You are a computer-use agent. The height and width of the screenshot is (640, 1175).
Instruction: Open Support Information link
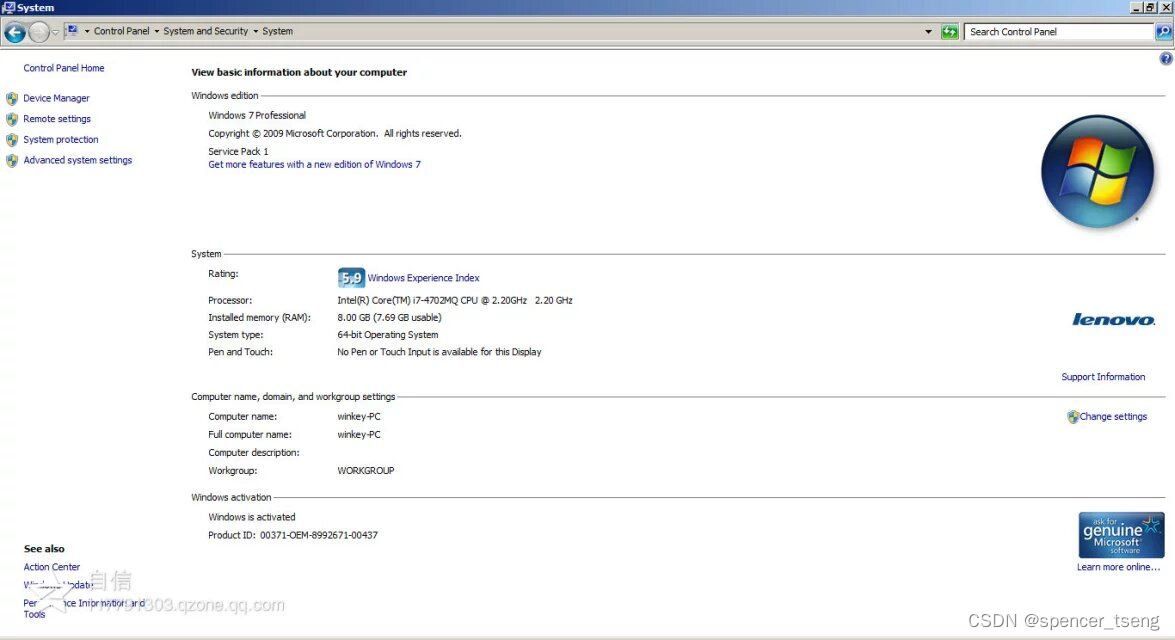(1103, 377)
